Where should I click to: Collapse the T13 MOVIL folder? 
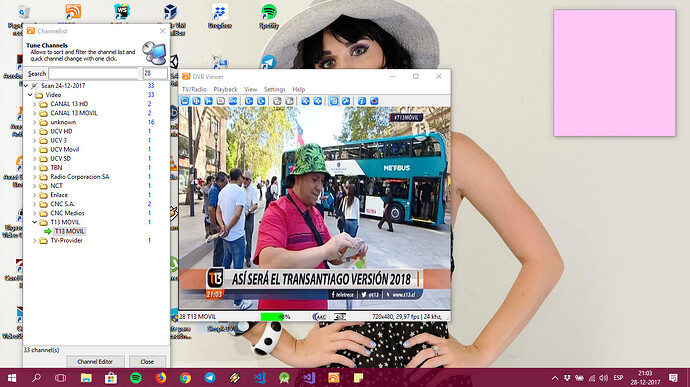[35, 222]
